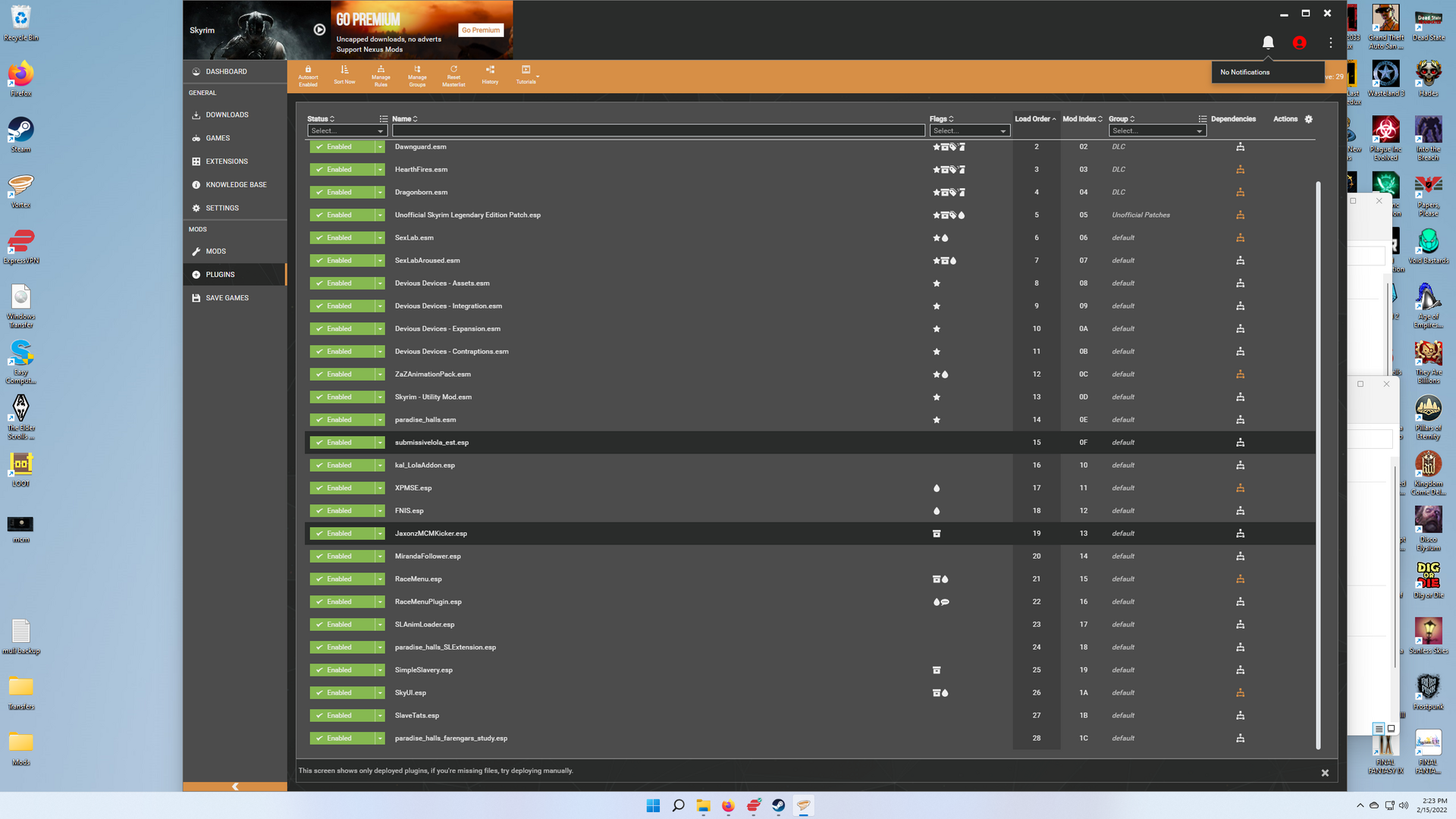
Task: Open Settings in sidebar
Action: click(x=235, y=208)
